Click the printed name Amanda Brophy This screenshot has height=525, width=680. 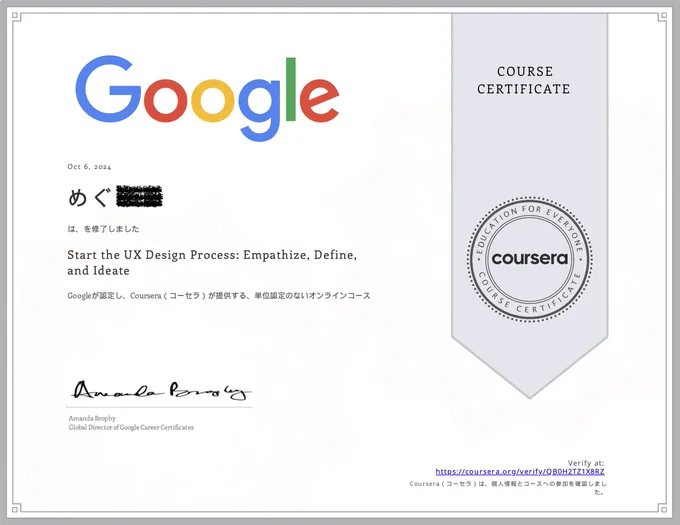tap(92, 418)
